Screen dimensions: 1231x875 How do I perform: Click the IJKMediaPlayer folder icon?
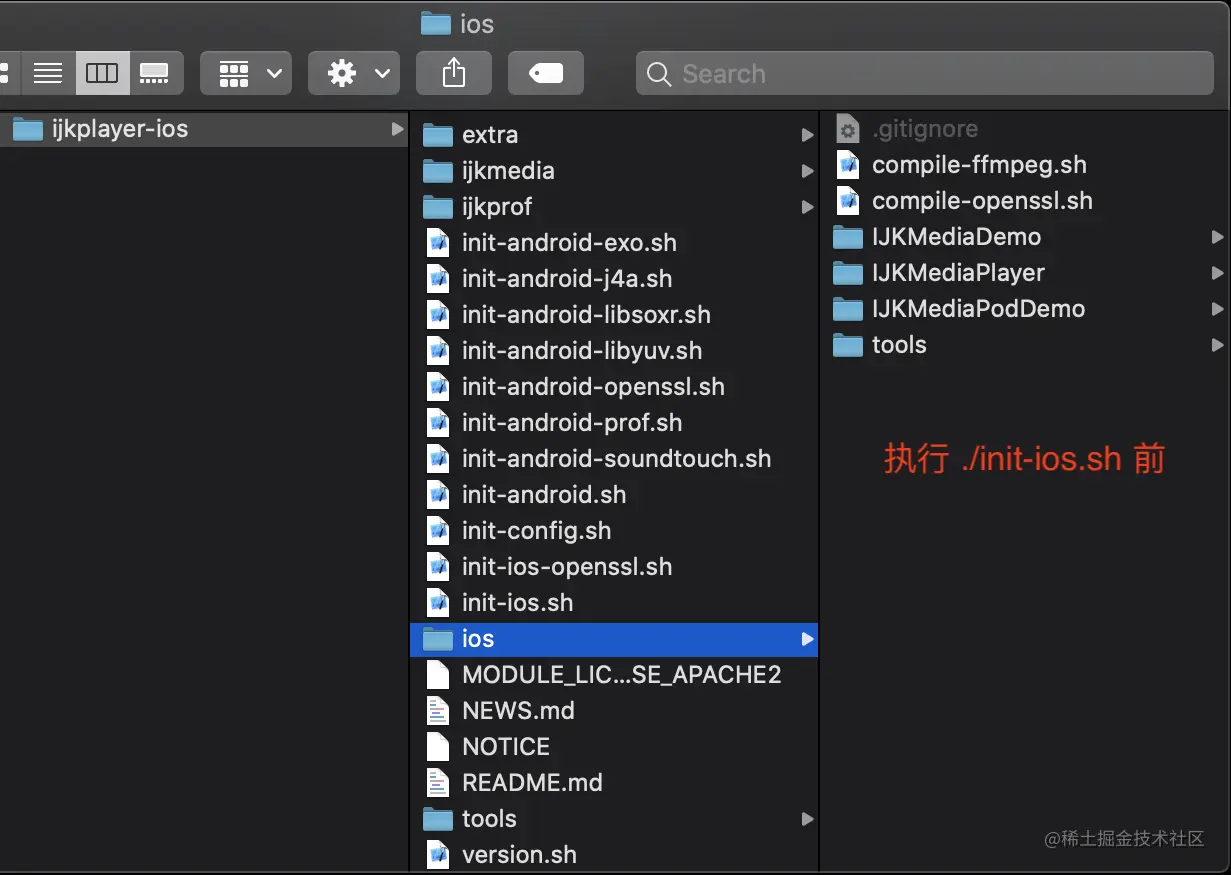[848, 273]
